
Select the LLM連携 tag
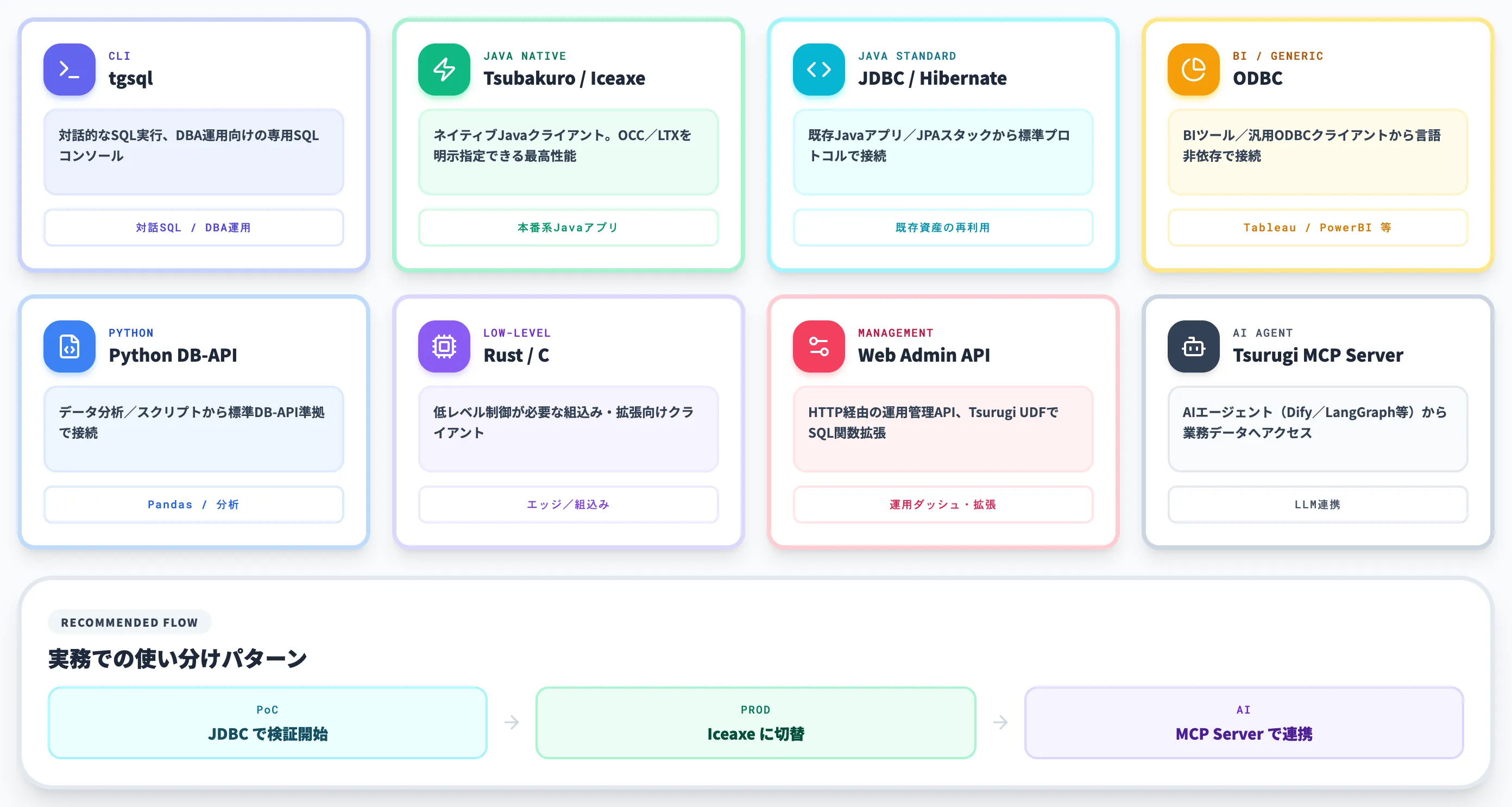tap(1317, 504)
